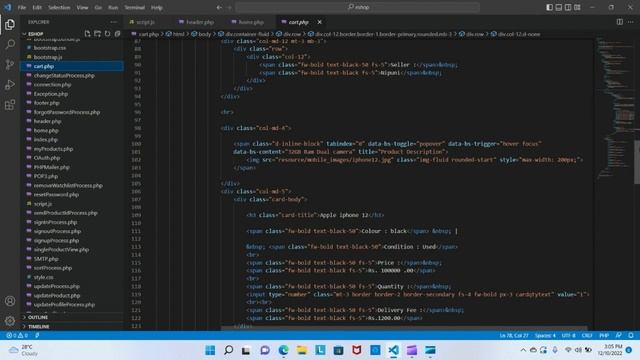640x360 pixels.
Task: Switch to the script.js tab
Action: click(x=145, y=22)
